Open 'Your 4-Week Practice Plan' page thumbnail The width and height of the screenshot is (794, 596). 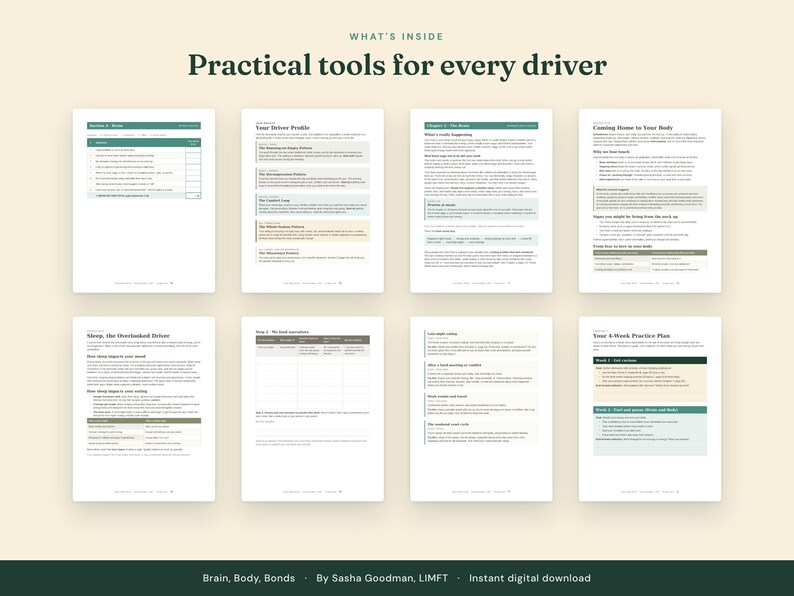(x=650, y=409)
